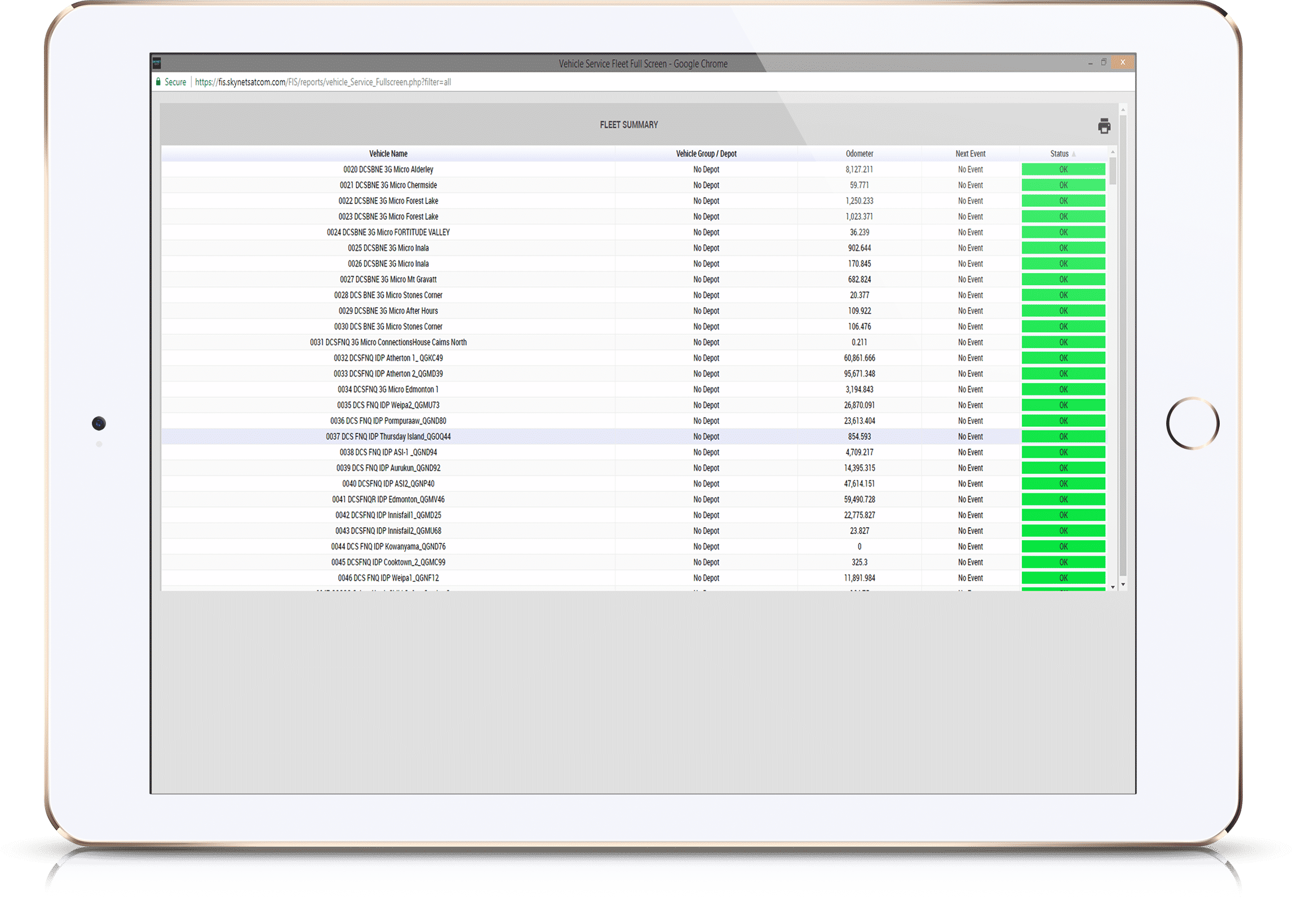Screen dimensions: 1293x924
Task: Close the Chrome window
Action: pos(1122,62)
